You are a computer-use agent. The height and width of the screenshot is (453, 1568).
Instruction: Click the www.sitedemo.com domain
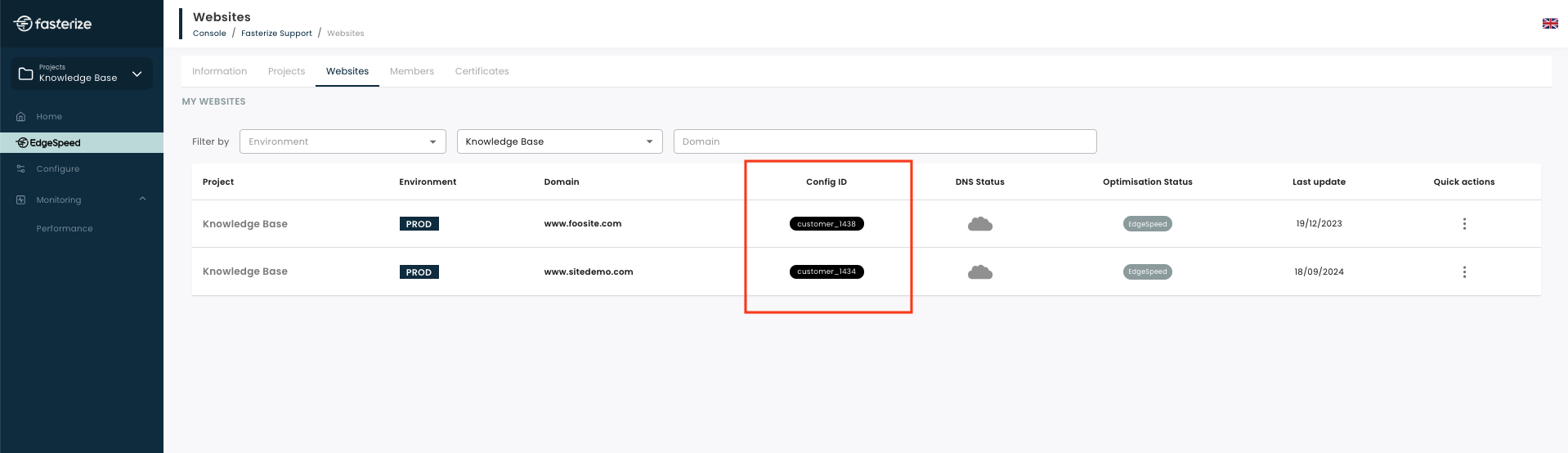tap(589, 272)
